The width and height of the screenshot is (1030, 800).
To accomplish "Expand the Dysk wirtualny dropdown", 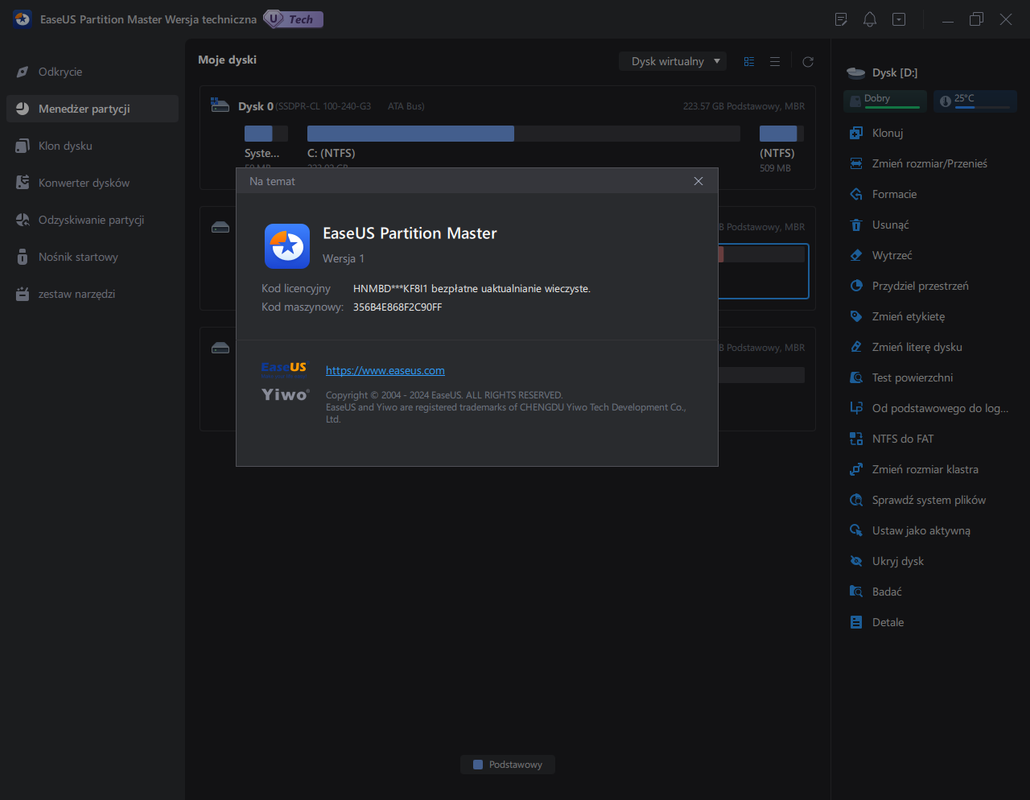I will (x=673, y=61).
